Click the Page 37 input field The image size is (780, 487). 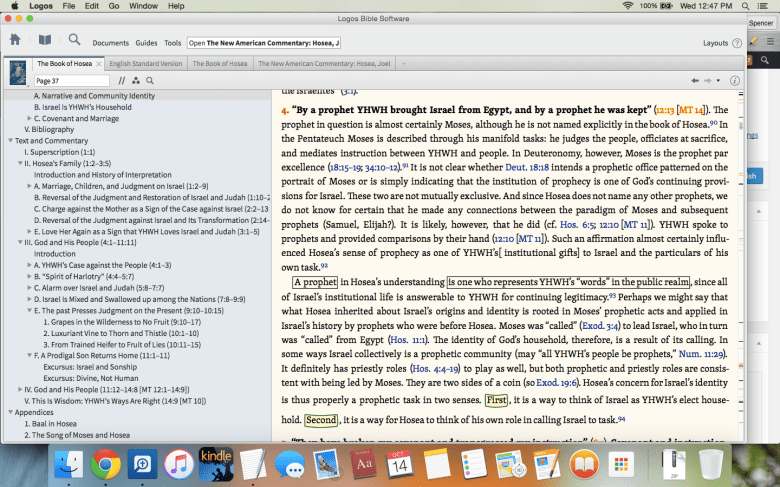[72, 80]
